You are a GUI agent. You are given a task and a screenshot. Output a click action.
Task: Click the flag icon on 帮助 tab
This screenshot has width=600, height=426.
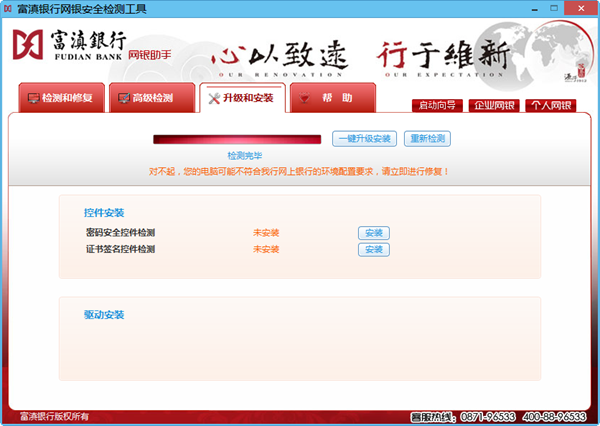pos(306,98)
